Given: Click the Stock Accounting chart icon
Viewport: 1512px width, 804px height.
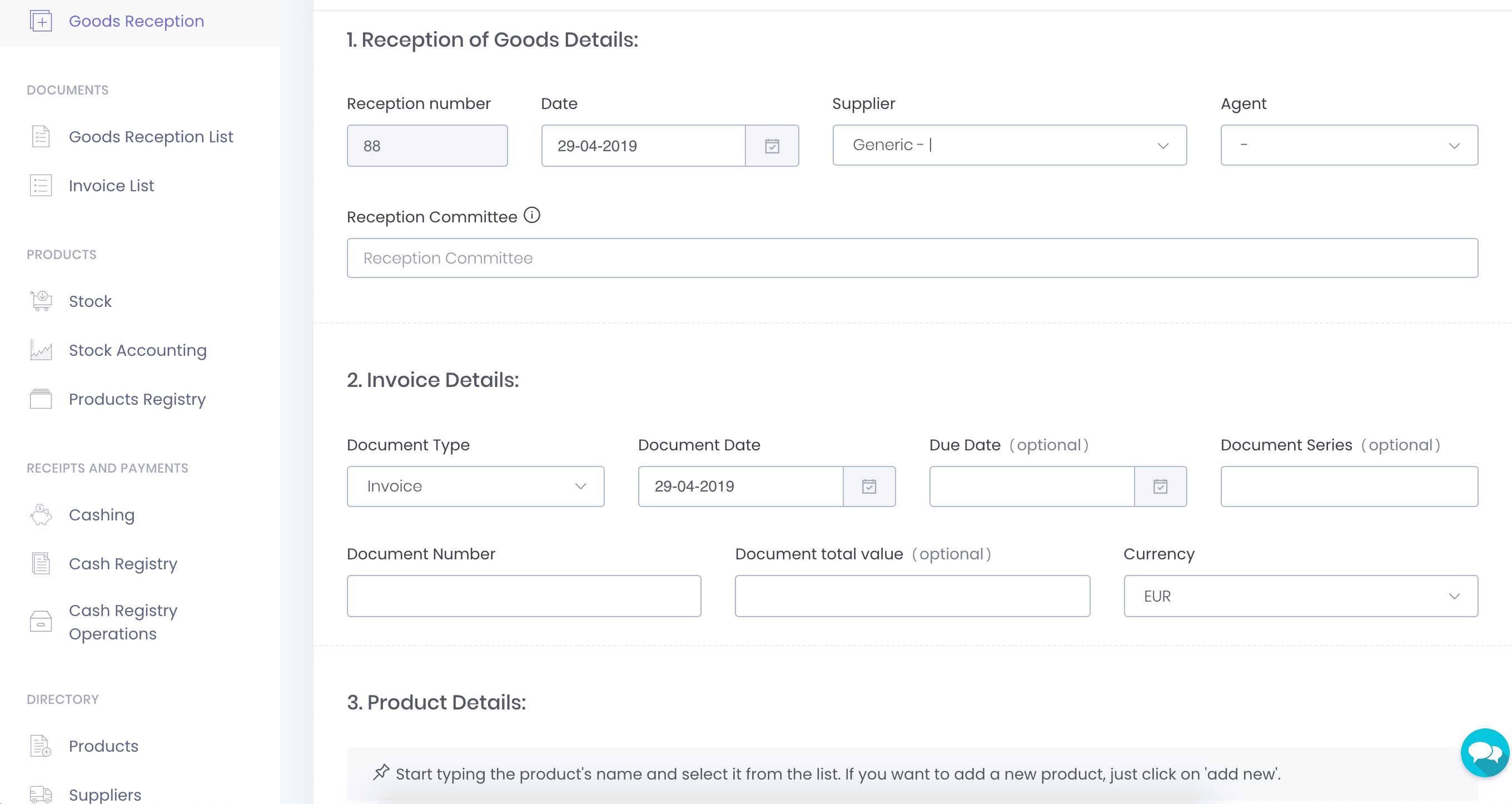Looking at the screenshot, I should (41, 351).
